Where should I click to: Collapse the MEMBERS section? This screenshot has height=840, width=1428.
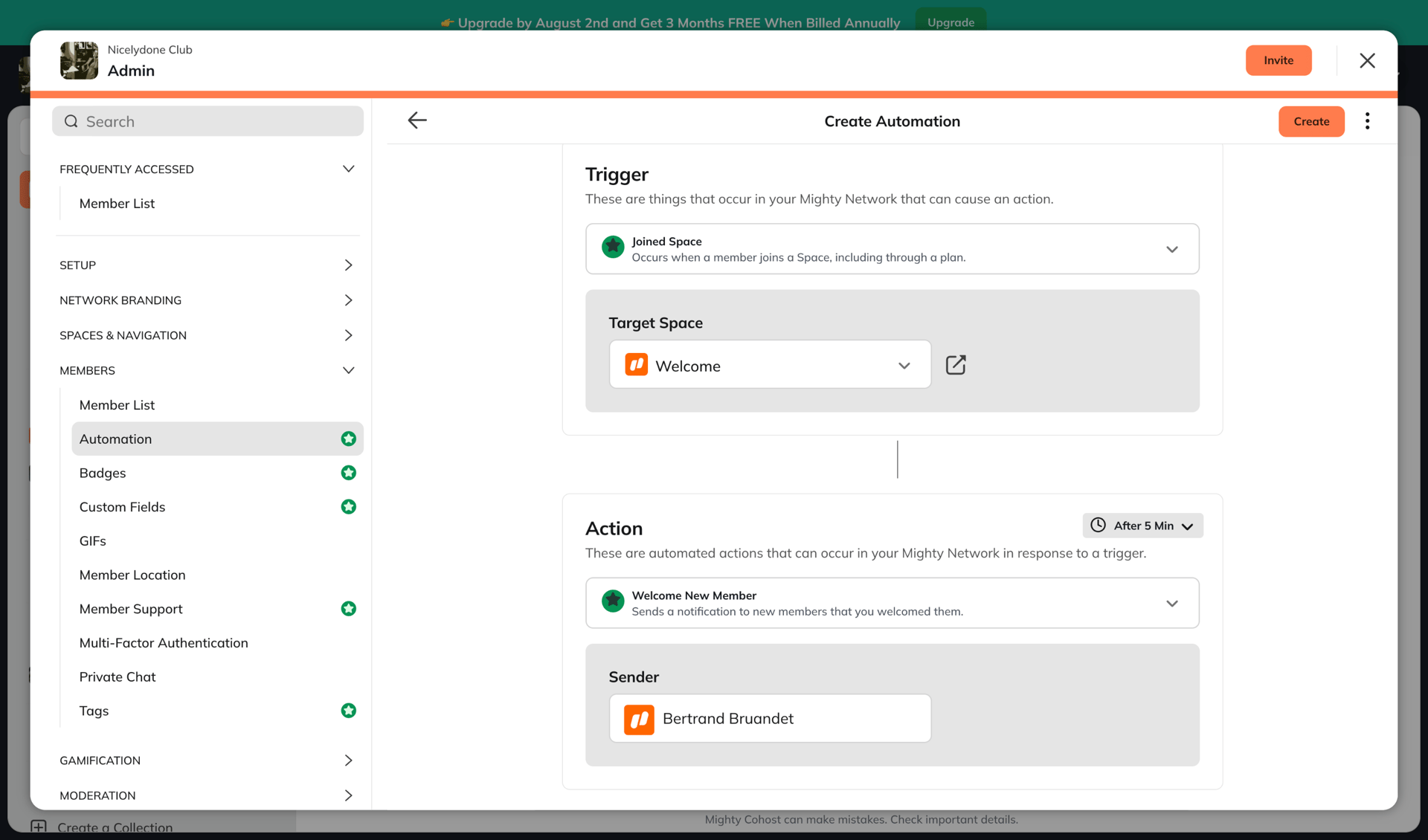tap(348, 370)
